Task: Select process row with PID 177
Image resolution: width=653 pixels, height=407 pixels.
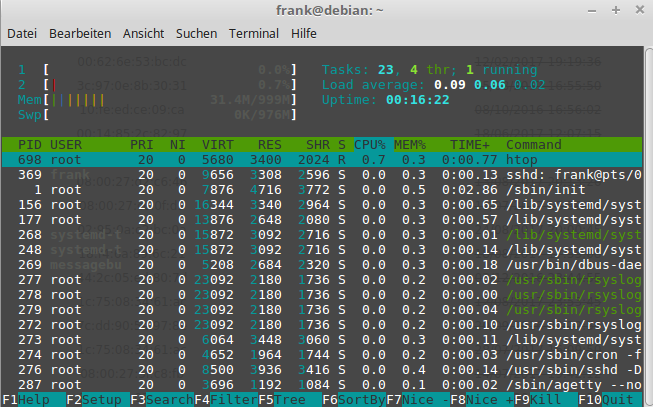Action: [322, 220]
